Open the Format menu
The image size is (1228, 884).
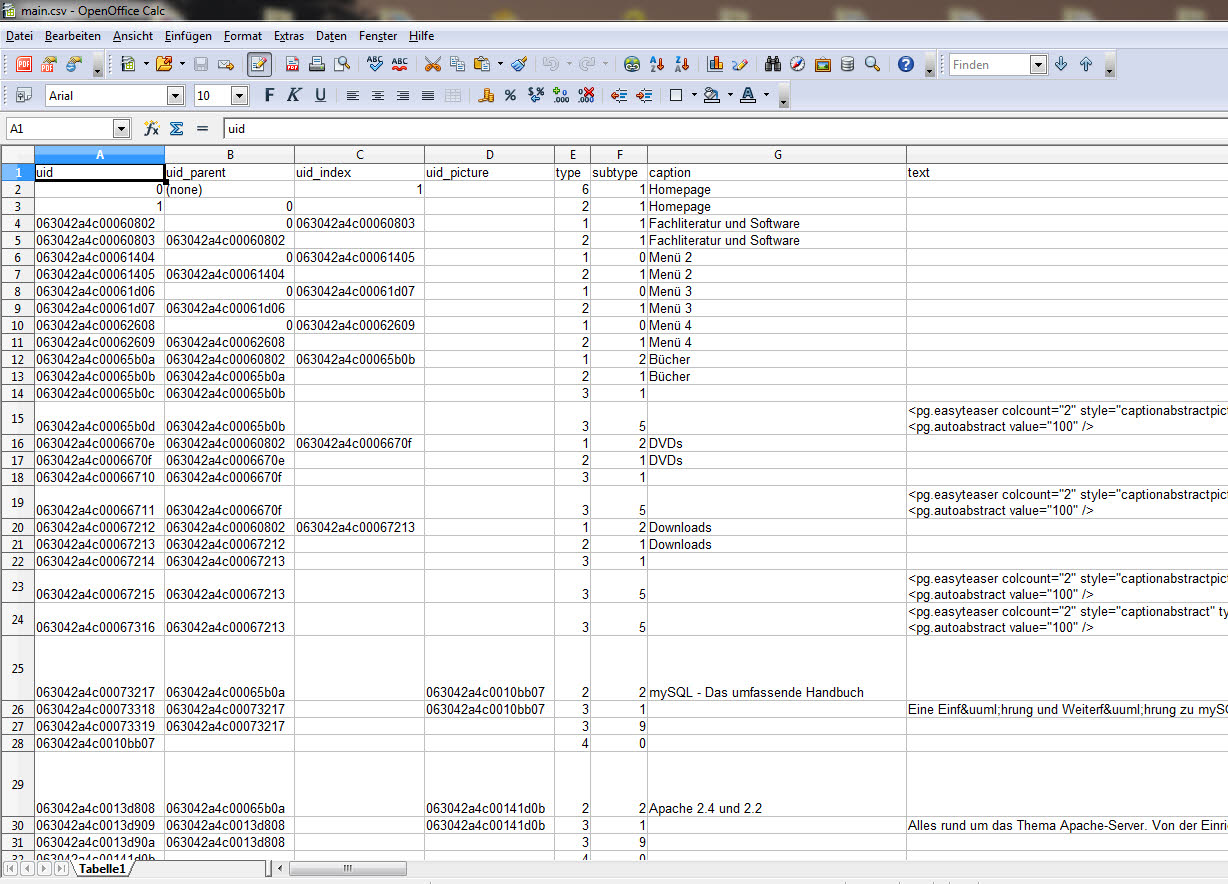pyautogui.click(x=243, y=36)
